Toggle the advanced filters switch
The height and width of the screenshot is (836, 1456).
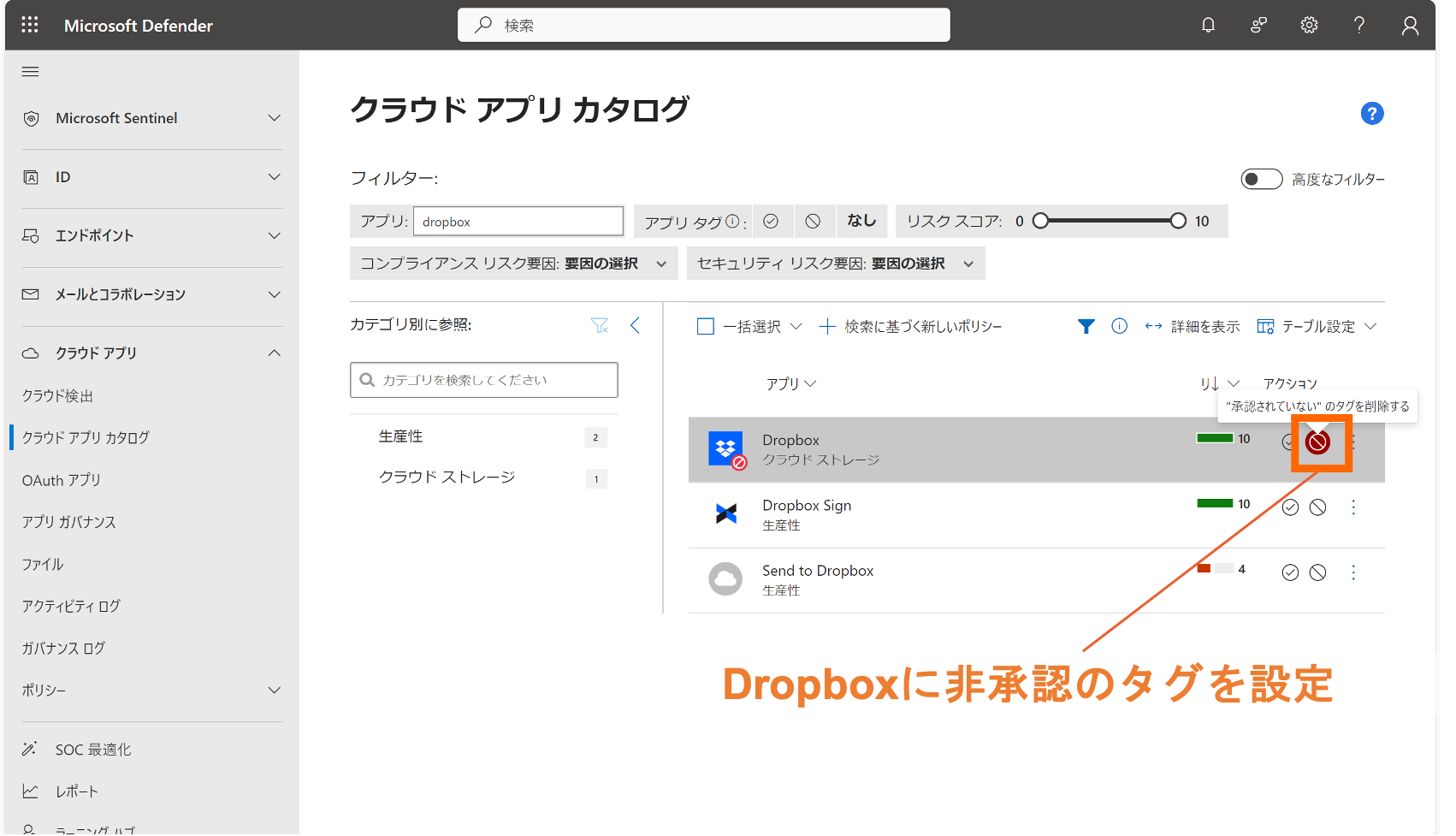1262,179
